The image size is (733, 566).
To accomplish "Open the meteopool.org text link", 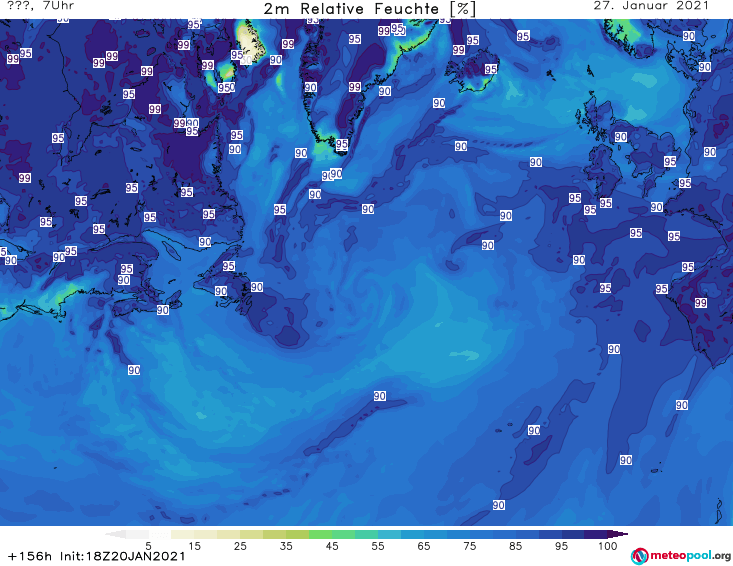I will click(690, 555).
